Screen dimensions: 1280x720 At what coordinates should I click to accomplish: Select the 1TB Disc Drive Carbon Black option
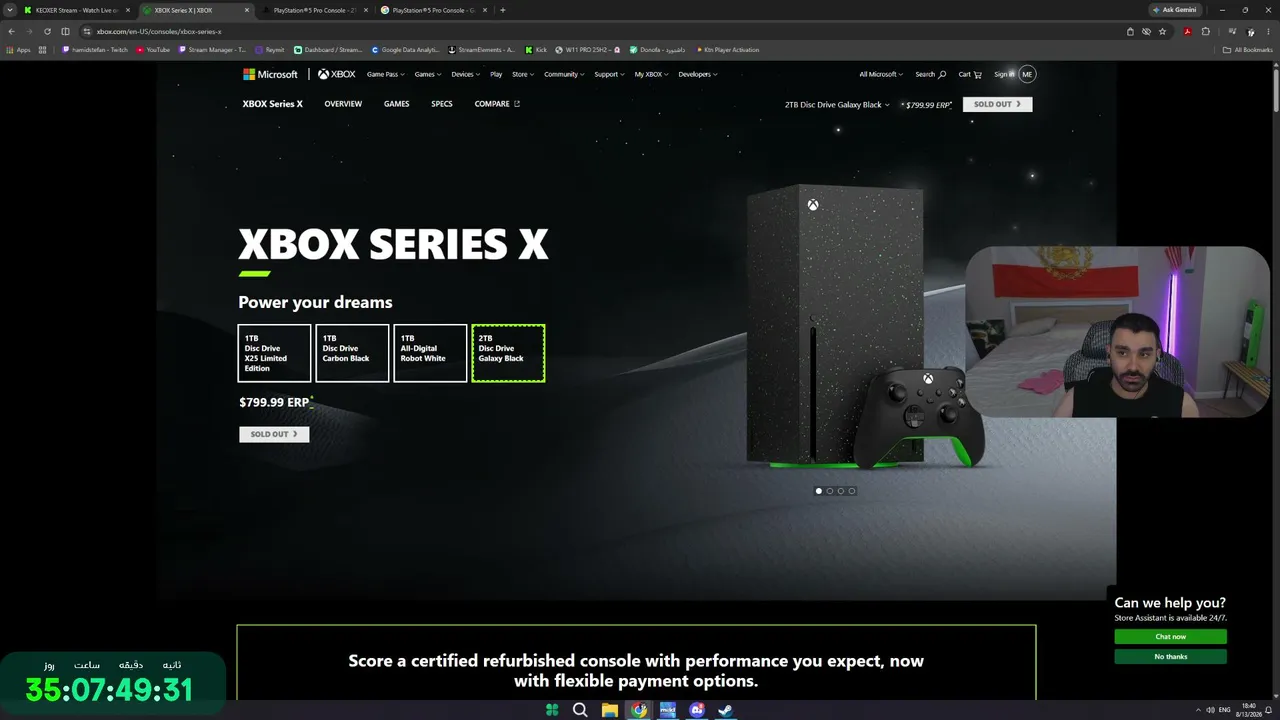pyautogui.click(x=352, y=353)
